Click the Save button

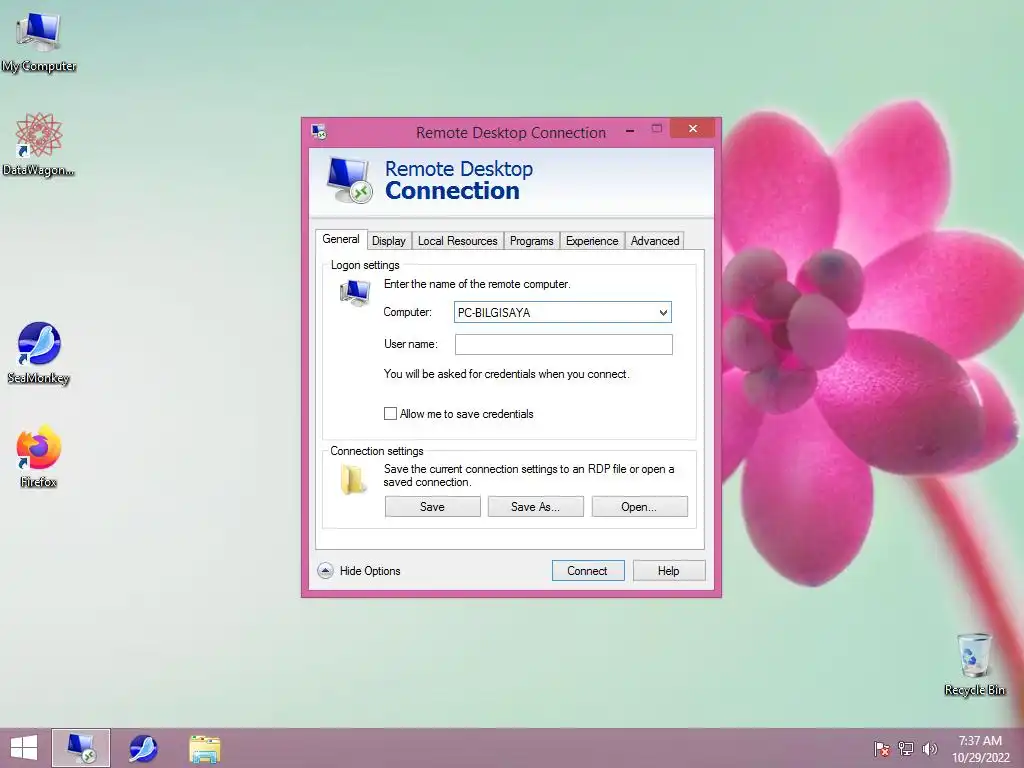[432, 507]
